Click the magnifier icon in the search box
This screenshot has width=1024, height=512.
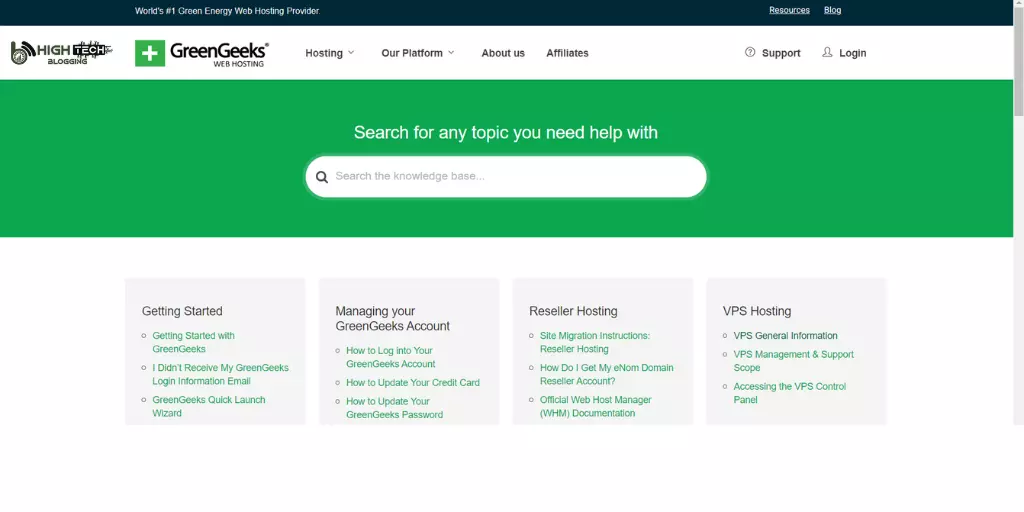coord(321,177)
